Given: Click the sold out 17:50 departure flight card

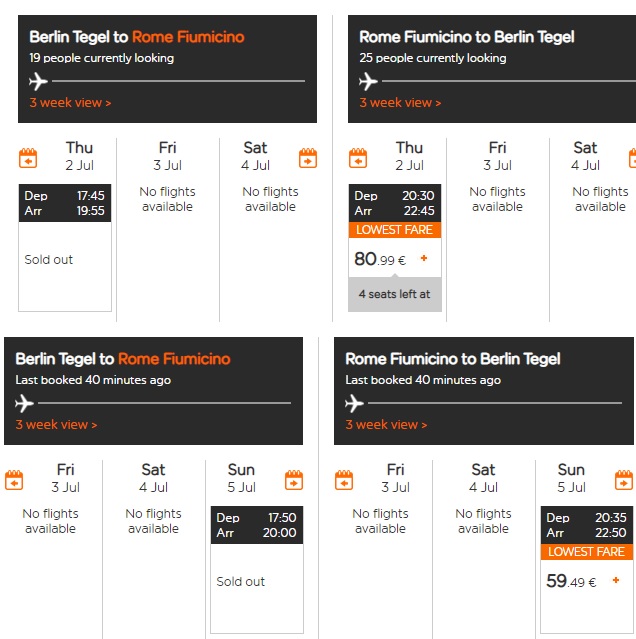Looking at the screenshot, I should point(257,570).
